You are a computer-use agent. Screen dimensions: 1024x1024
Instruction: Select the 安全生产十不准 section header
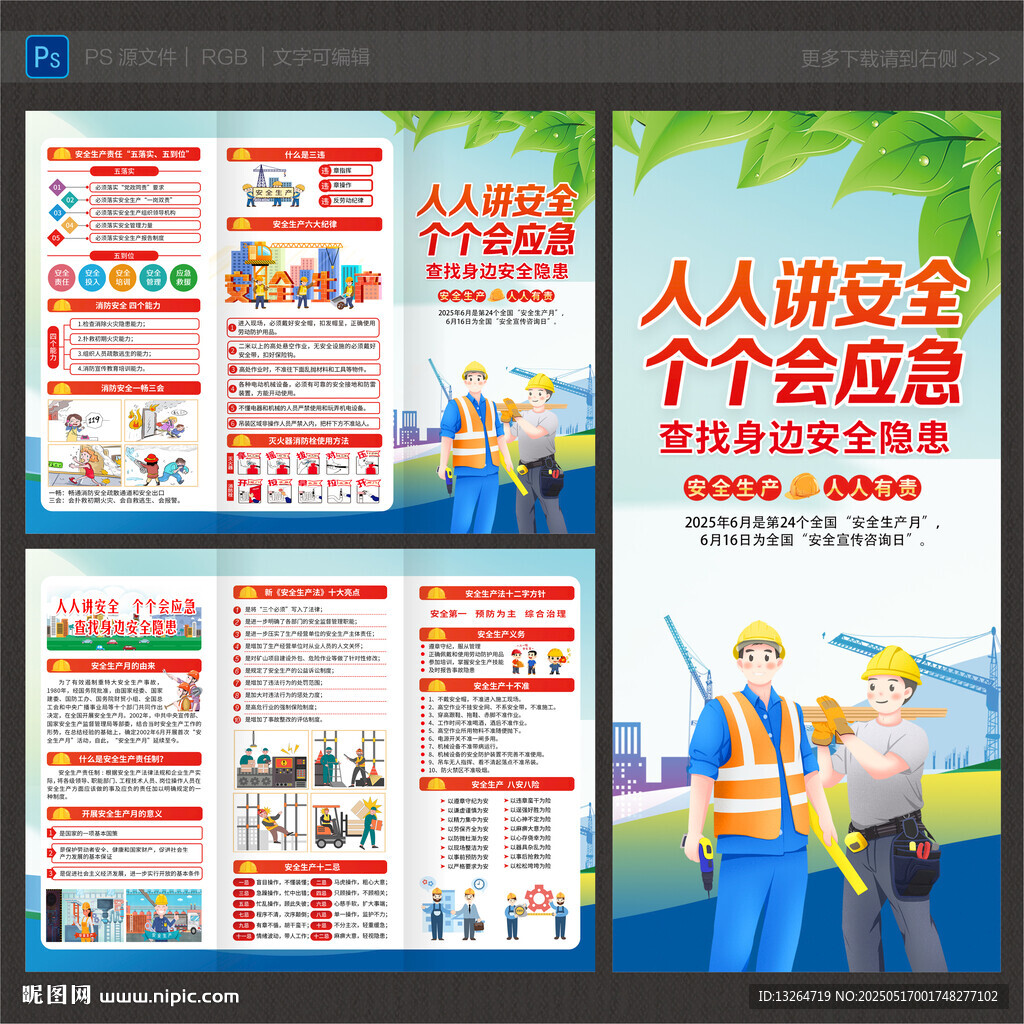pyautogui.click(x=497, y=686)
